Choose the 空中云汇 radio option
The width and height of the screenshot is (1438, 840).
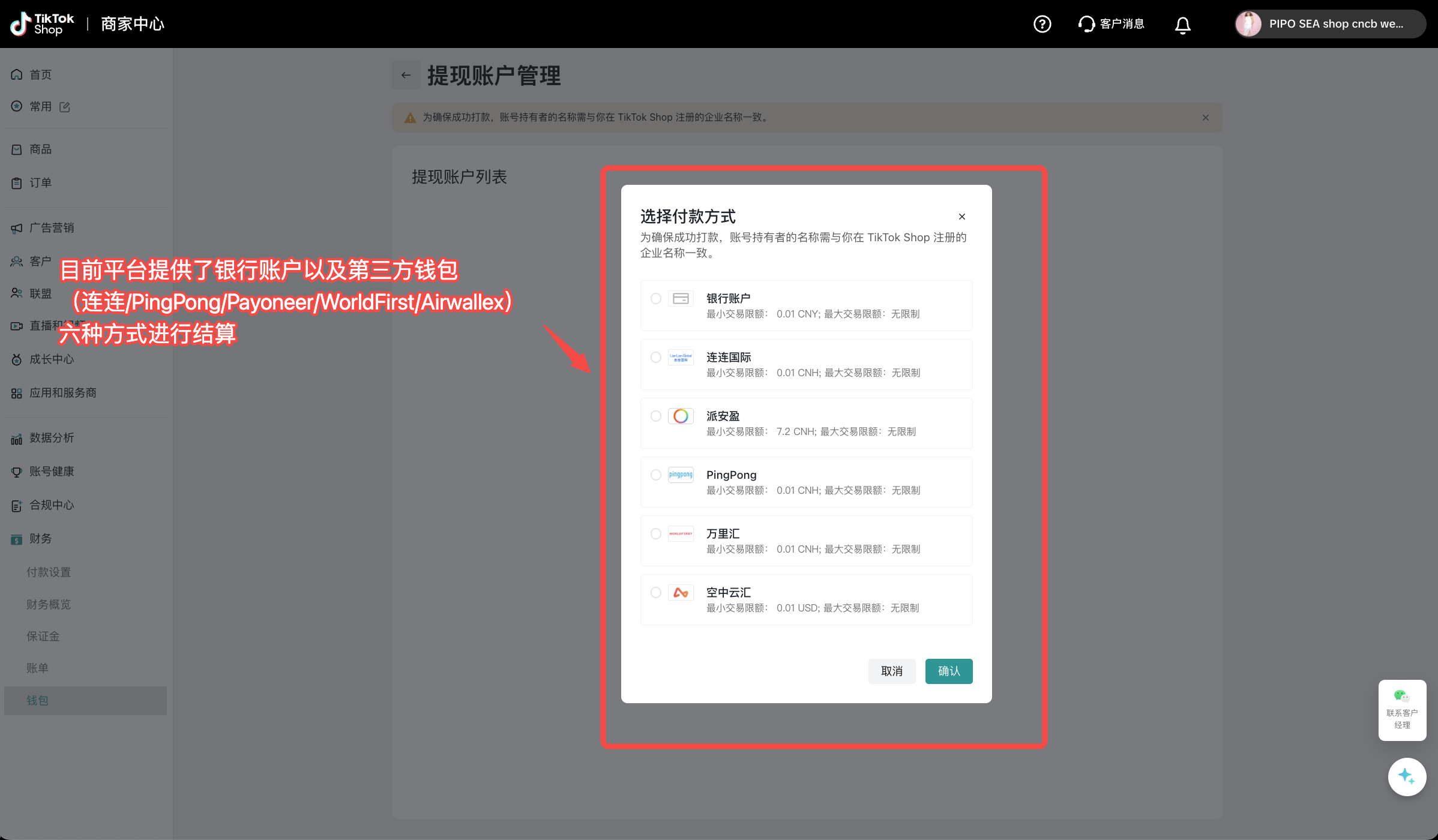[656, 593]
